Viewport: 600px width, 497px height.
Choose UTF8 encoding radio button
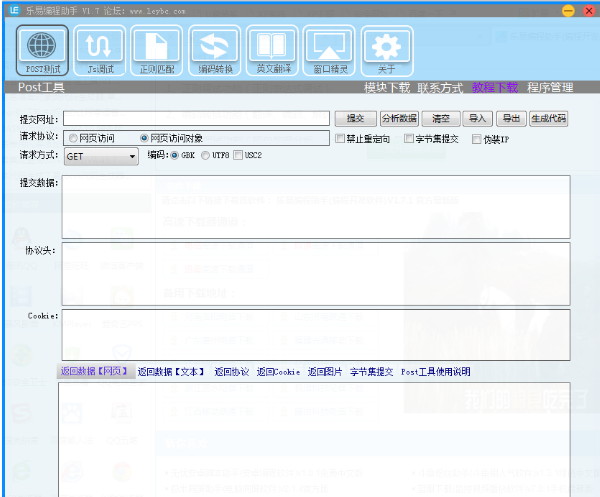[x=206, y=156]
